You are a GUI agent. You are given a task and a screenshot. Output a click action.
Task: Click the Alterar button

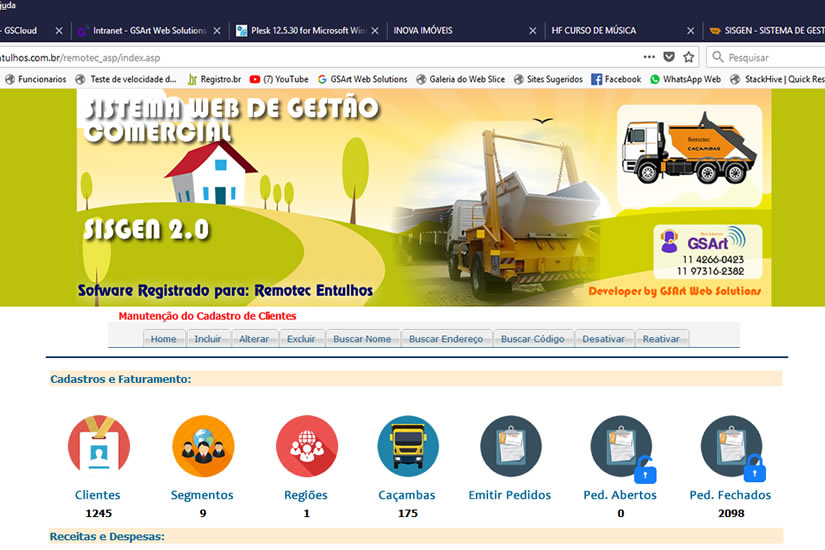254,339
